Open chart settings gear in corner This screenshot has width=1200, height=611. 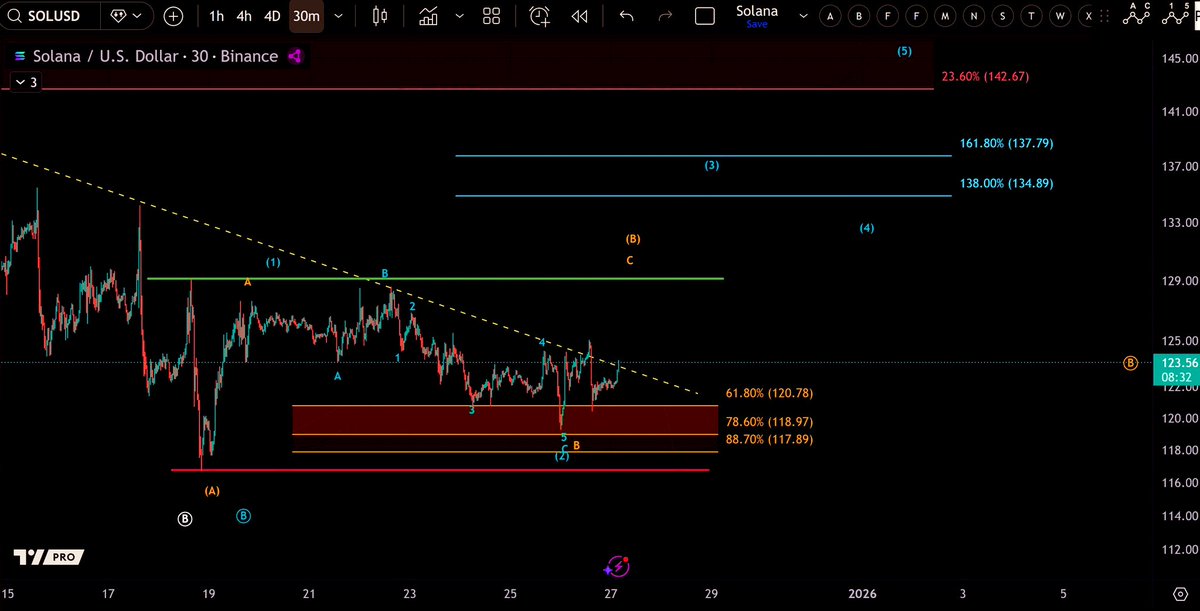[x=1180, y=593]
